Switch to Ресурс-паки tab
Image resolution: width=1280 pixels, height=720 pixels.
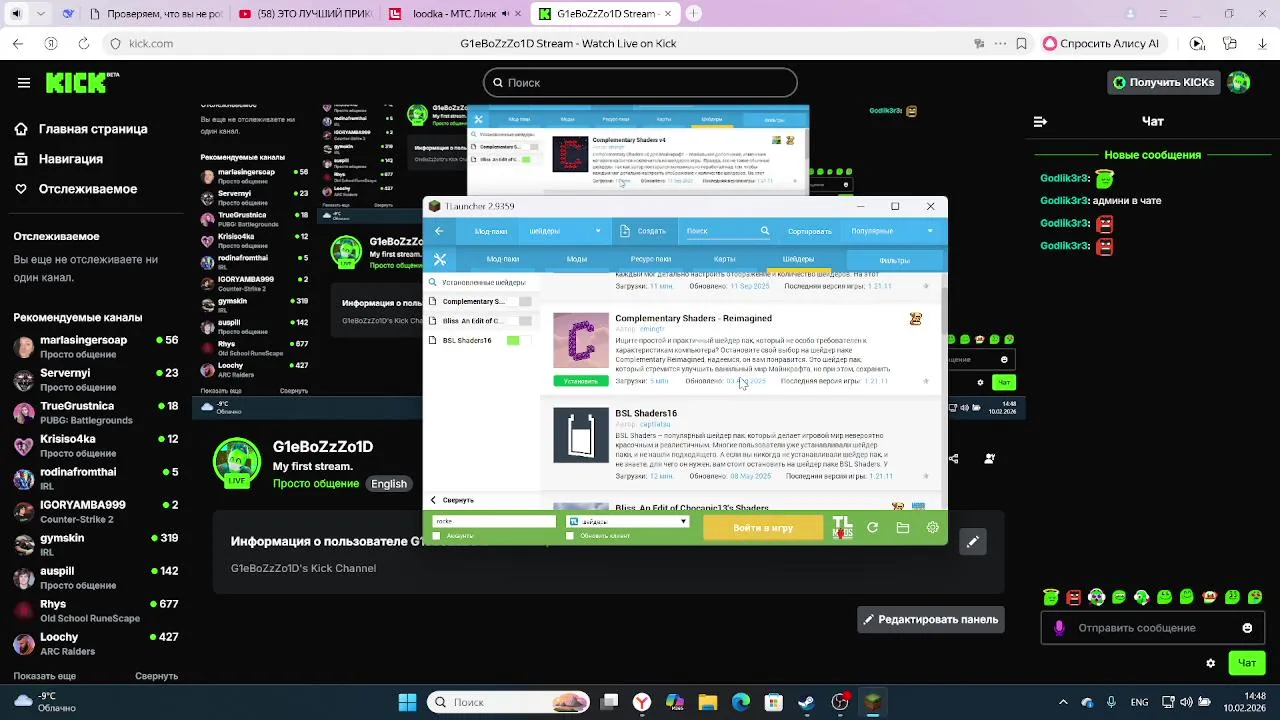(x=651, y=259)
